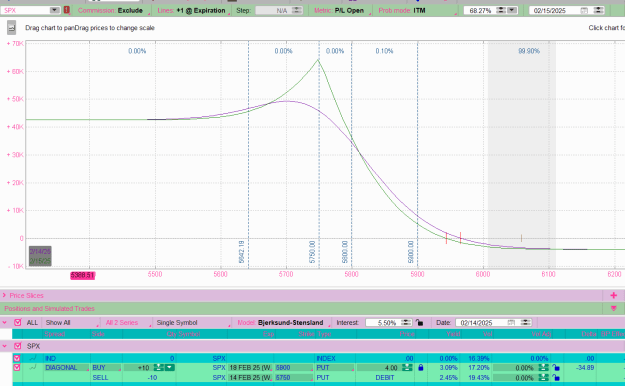Step the 02/15/2025 date stepper

coord(599,10)
